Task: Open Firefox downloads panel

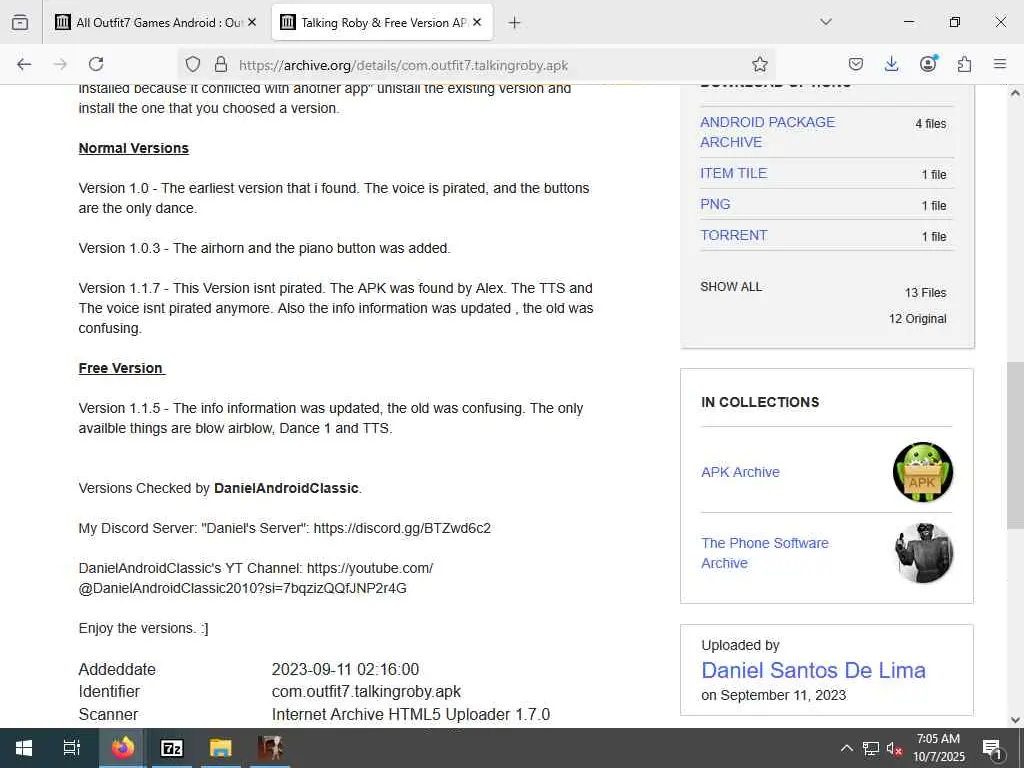Action: 891,64
